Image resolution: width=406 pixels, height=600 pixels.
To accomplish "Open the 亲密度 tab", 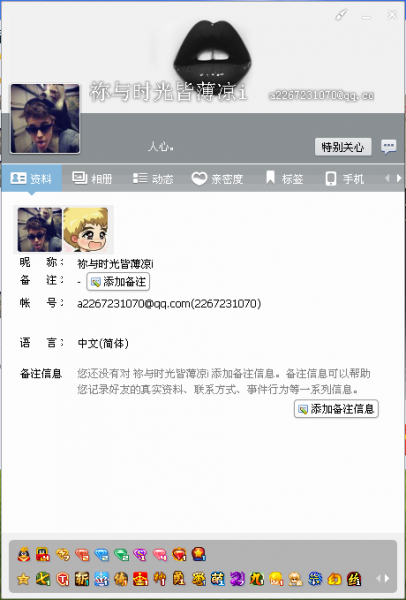I will [217, 178].
